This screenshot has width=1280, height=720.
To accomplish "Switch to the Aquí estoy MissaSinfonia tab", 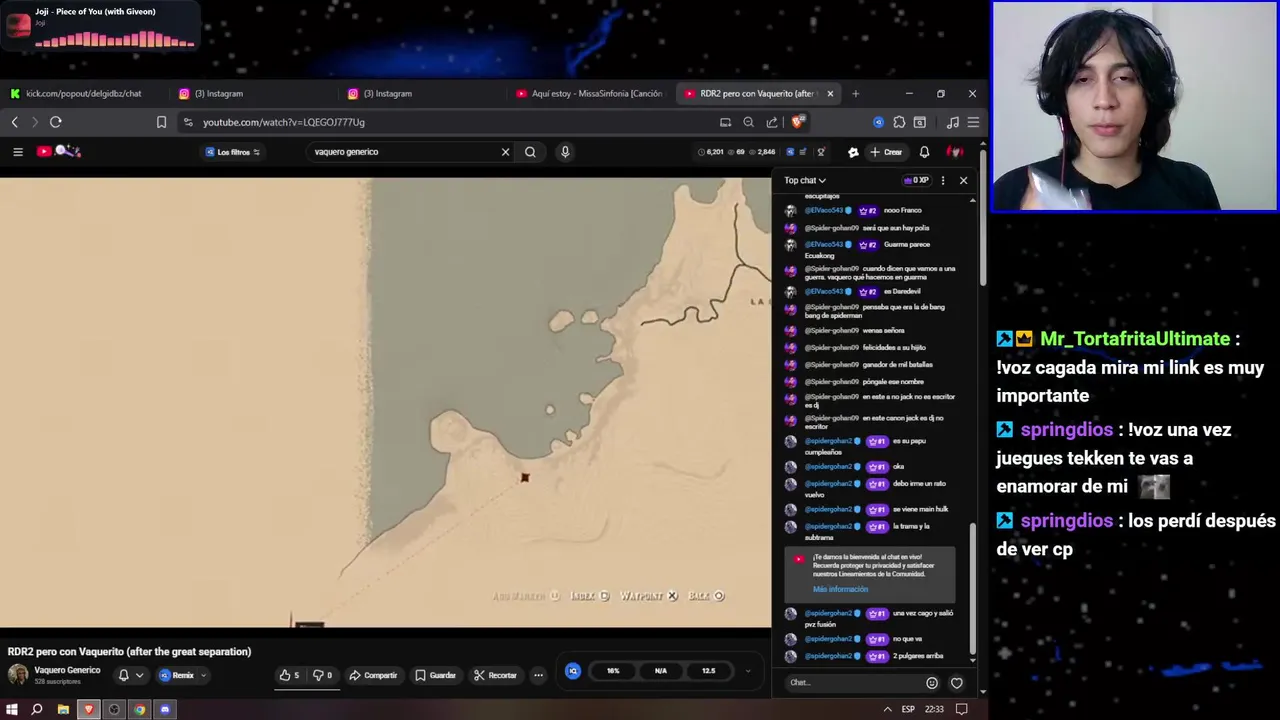I will [x=589, y=93].
